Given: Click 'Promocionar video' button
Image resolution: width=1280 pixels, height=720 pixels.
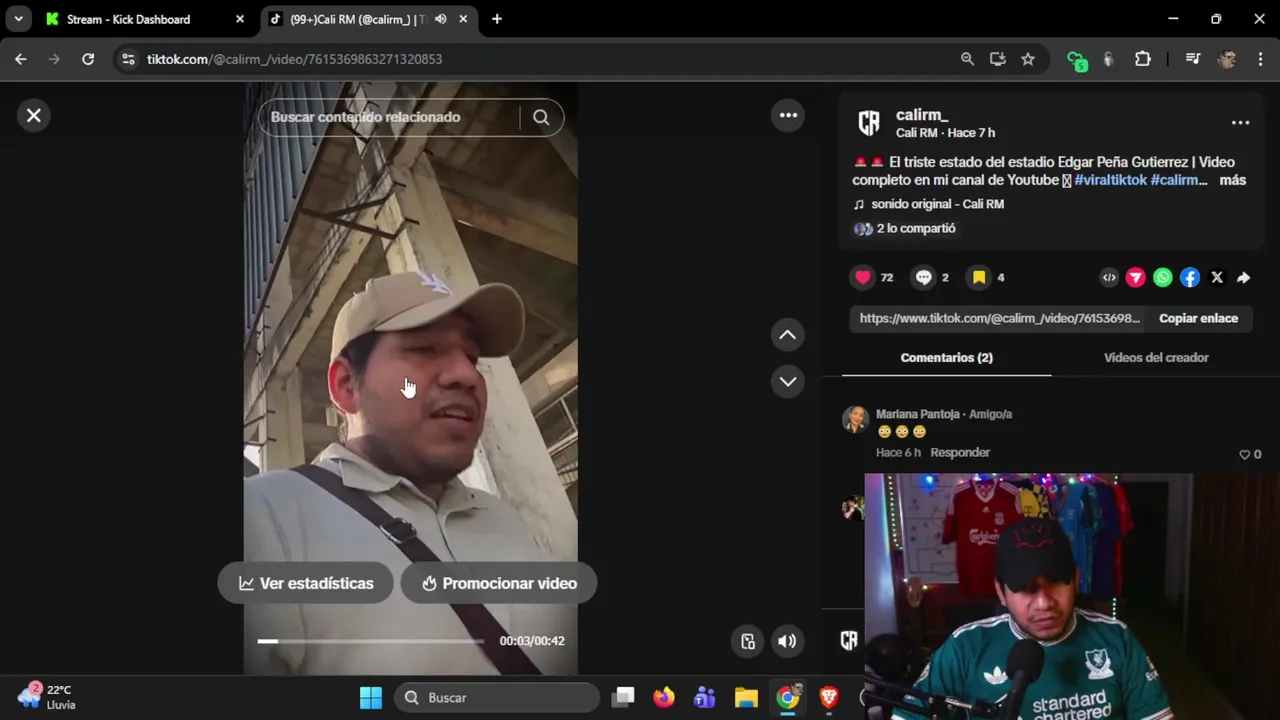Looking at the screenshot, I should (499, 583).
